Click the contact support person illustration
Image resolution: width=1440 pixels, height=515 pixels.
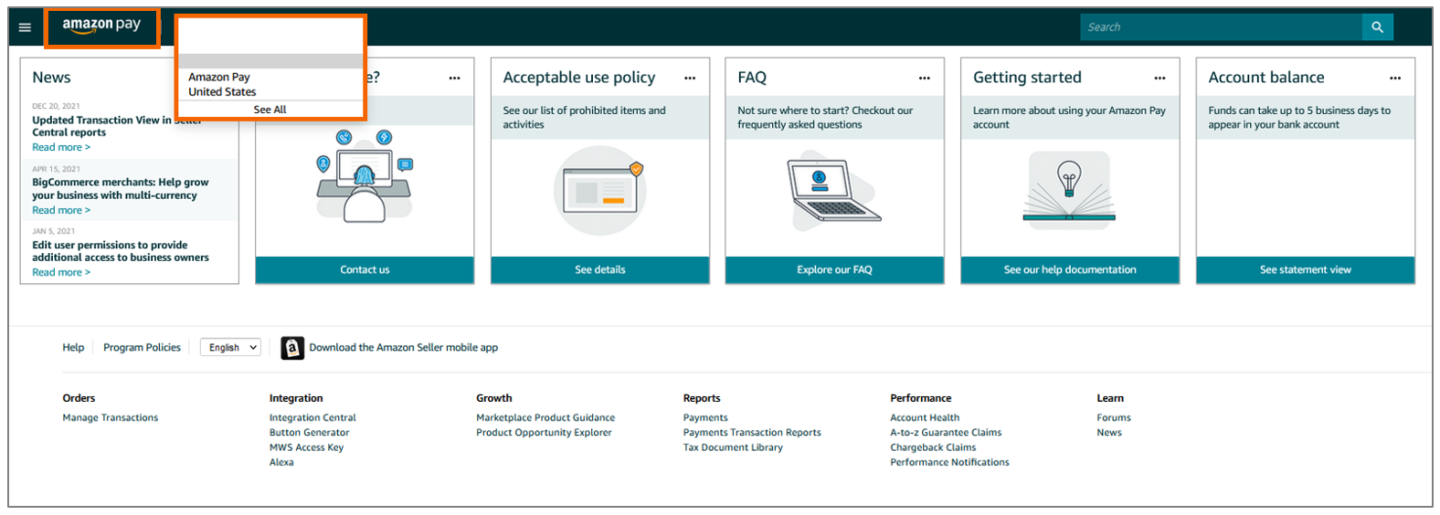click(x=364, y=177)
